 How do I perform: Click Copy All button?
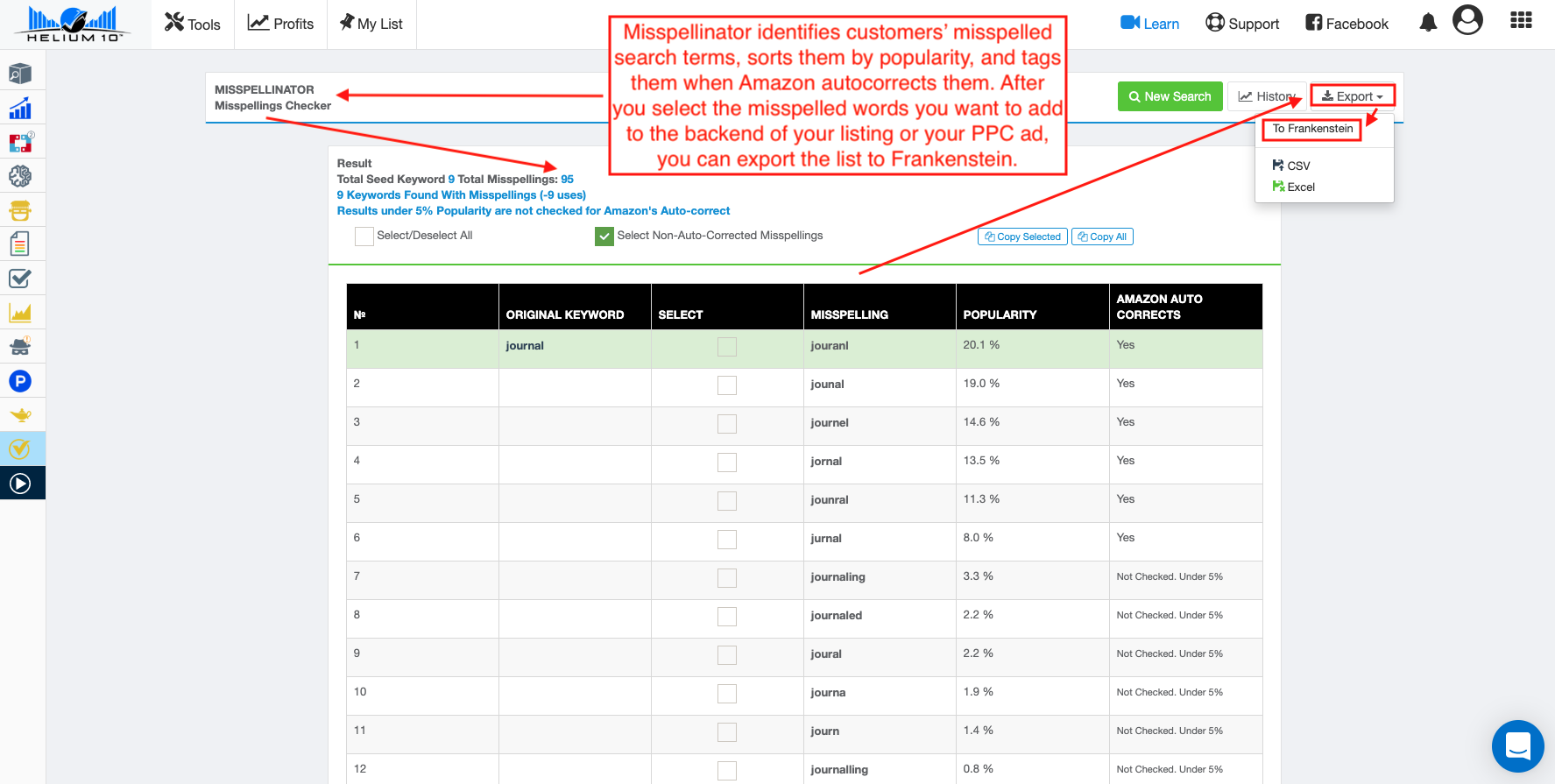(x=1102, y=237)
